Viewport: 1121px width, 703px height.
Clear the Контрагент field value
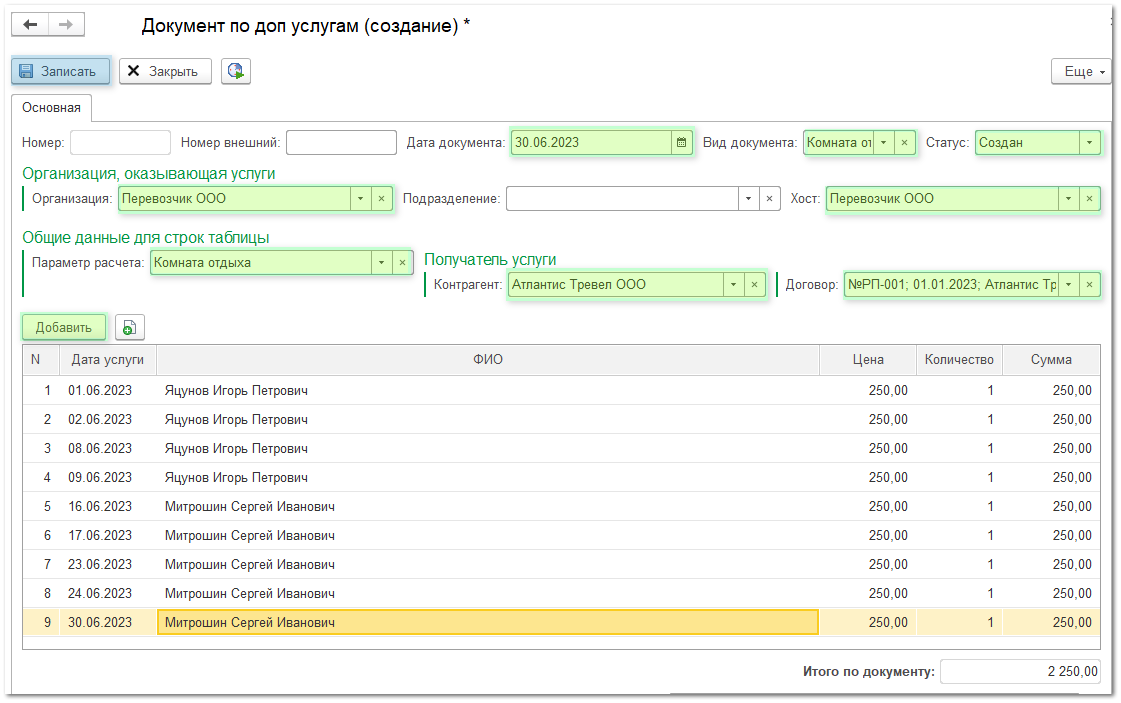[755, 285]
